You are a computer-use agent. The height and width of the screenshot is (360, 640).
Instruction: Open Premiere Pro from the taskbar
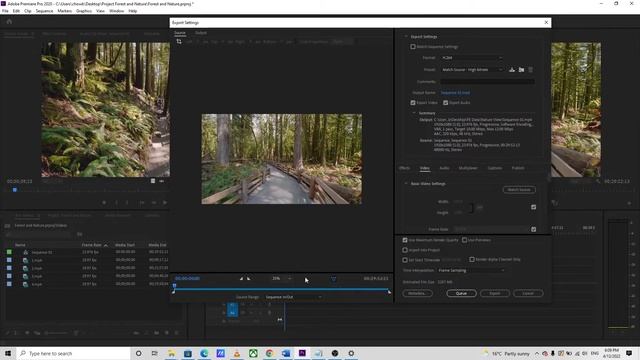(x=302, y=353)
